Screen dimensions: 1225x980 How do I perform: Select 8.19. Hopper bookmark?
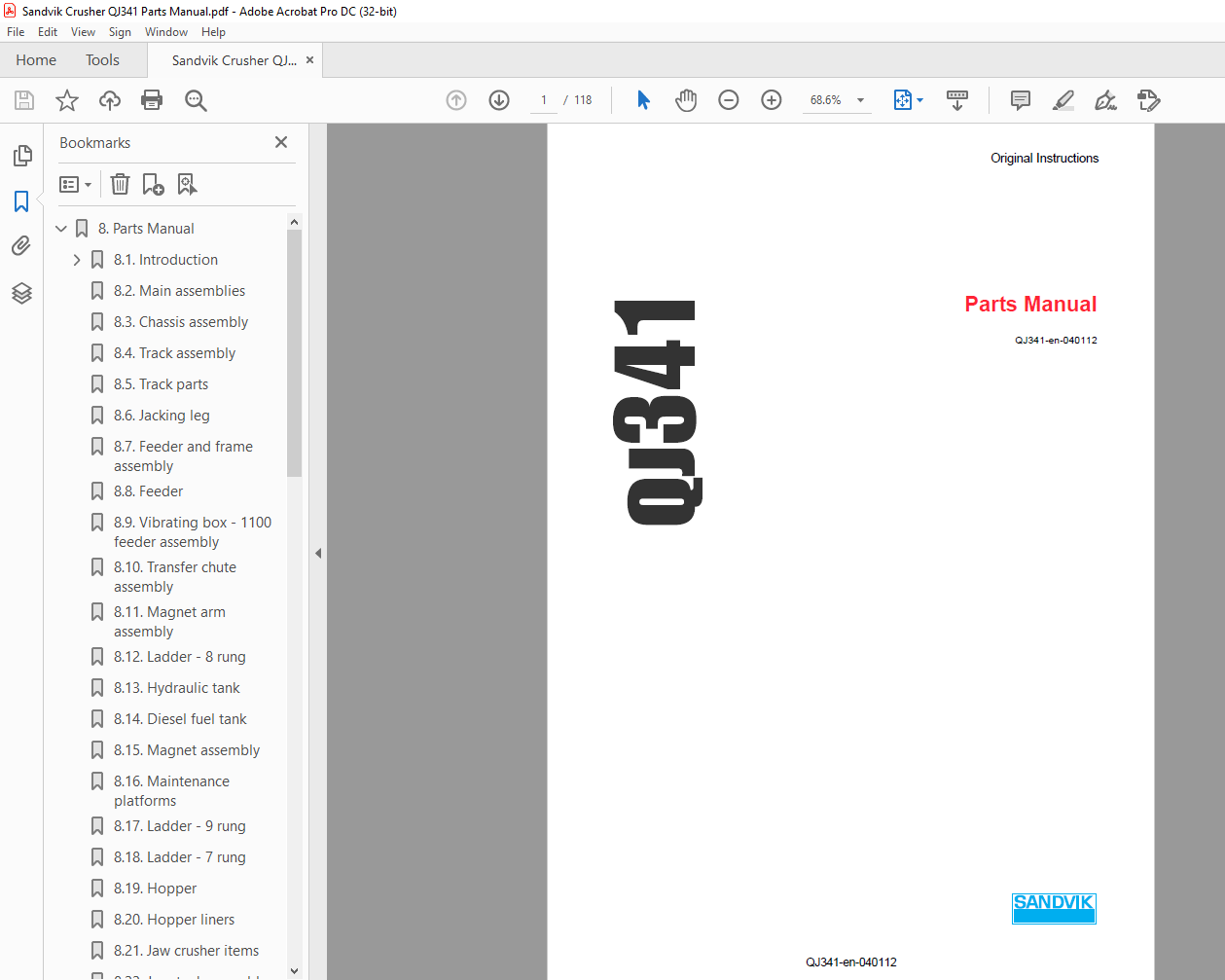155,889
